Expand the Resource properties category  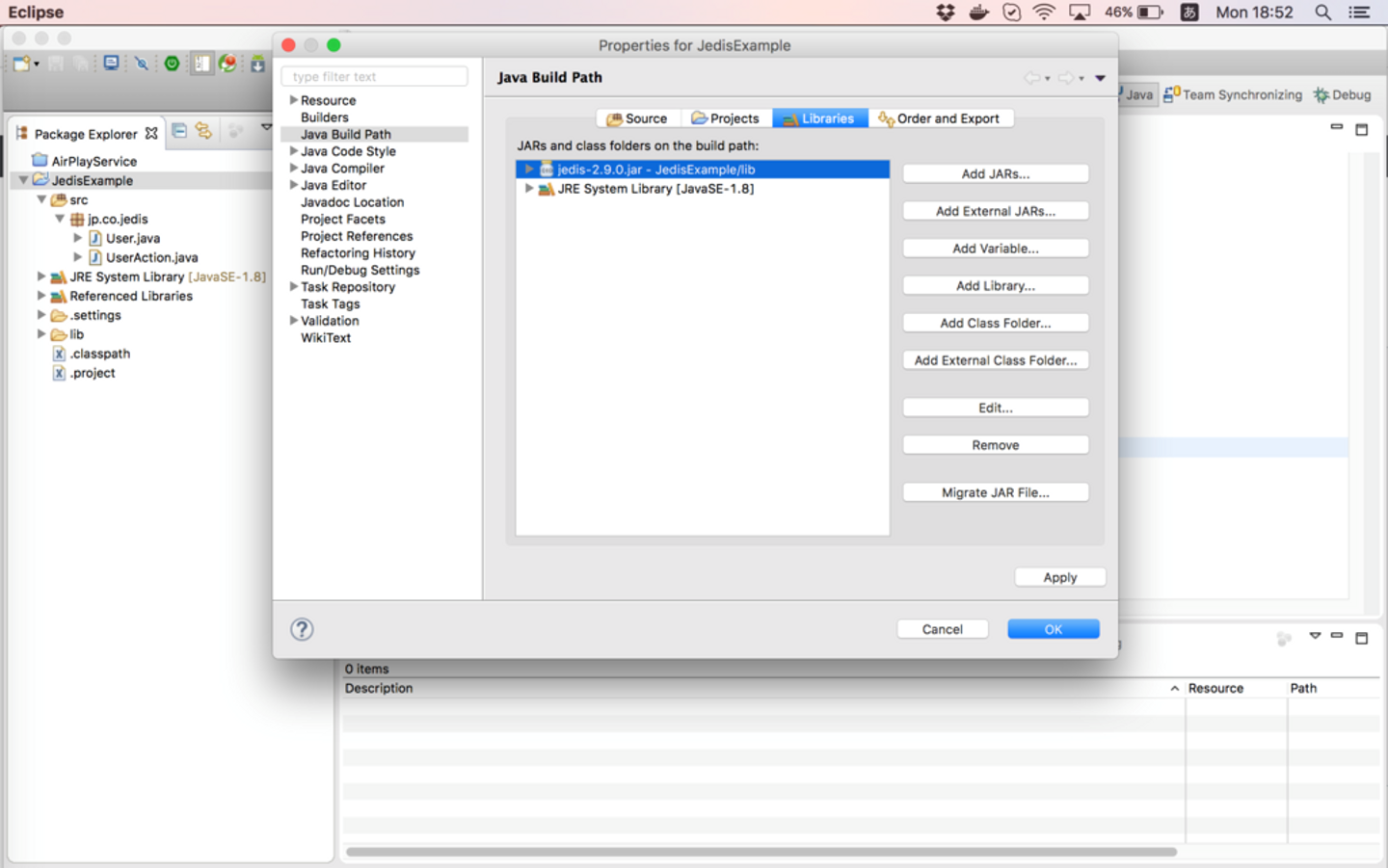pos(294,100)
